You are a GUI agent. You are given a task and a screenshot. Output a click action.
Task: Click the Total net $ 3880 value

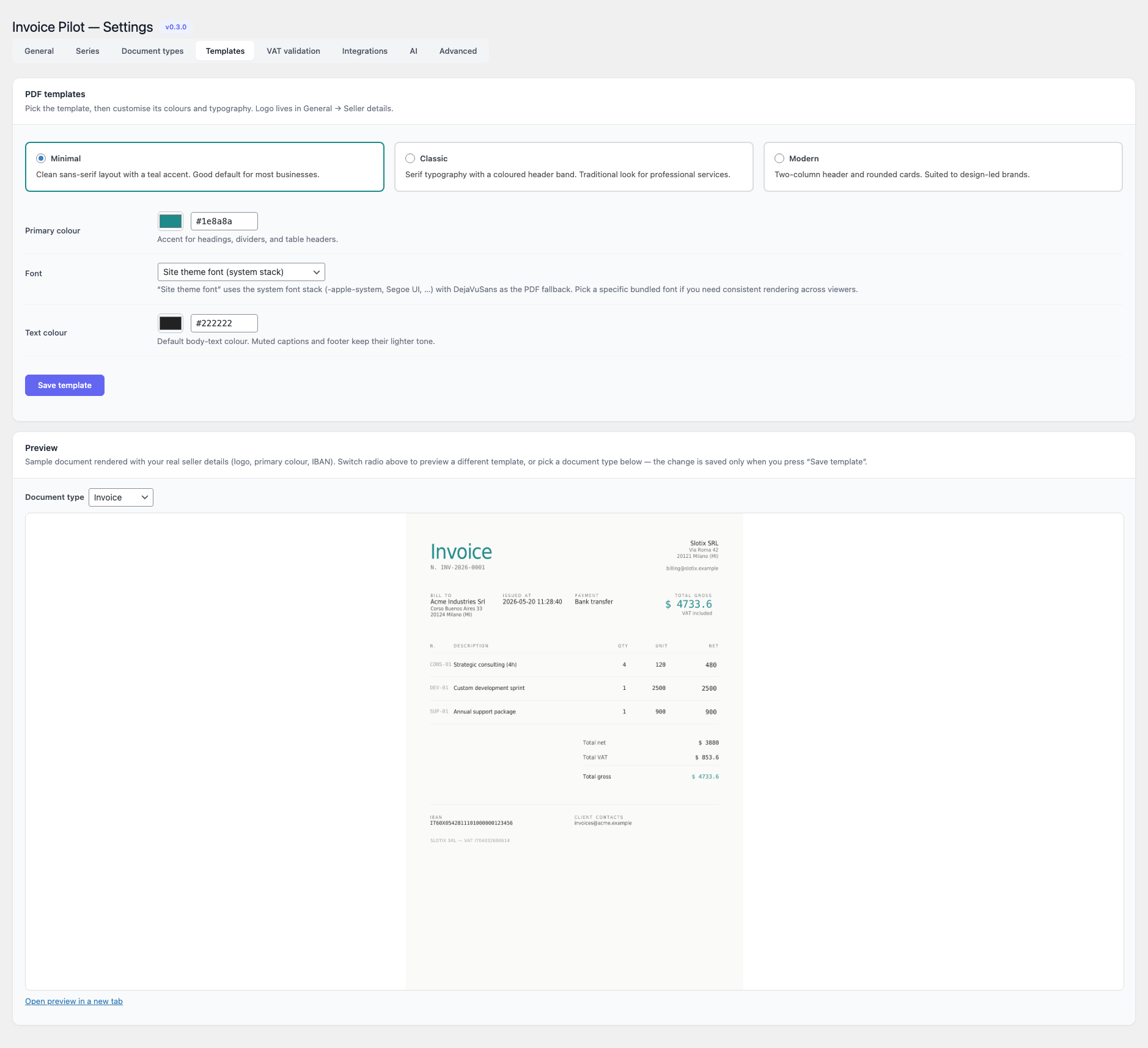pyautogui.click(x=708, y=743)
